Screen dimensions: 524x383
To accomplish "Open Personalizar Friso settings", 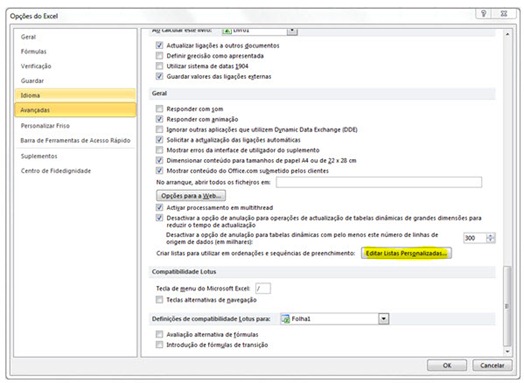I will pyautogui.click(x=45, y=126).
